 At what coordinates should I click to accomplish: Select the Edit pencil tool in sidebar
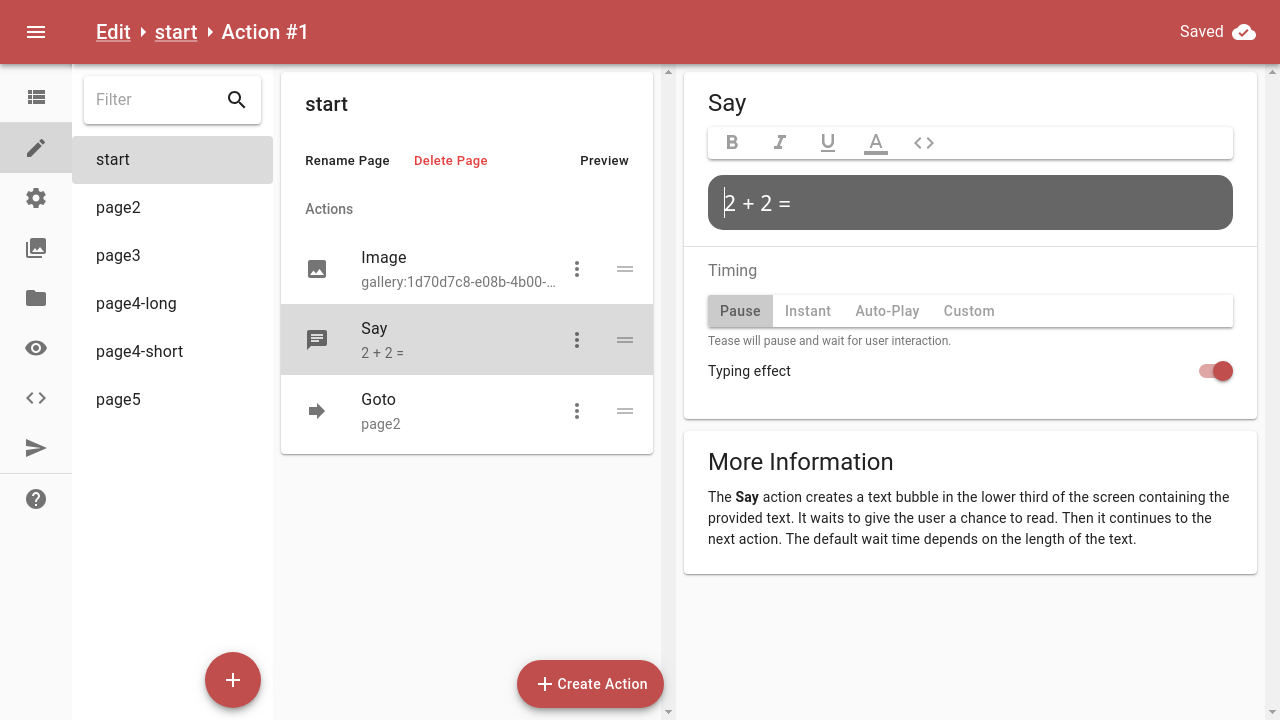point(35,147)
